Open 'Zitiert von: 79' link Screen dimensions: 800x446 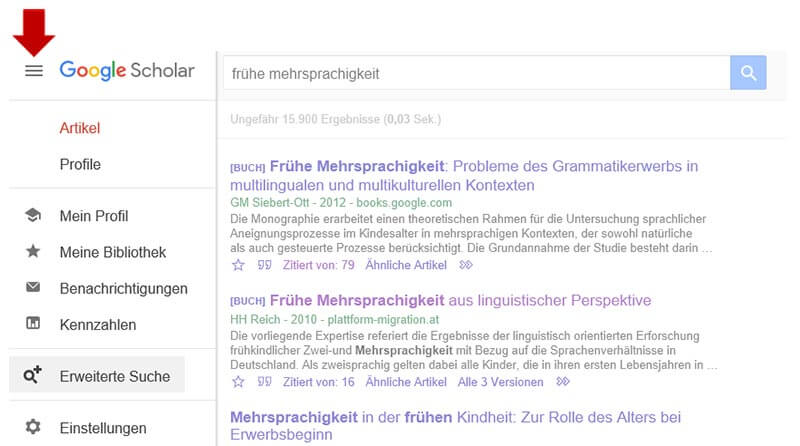(319, 265)
